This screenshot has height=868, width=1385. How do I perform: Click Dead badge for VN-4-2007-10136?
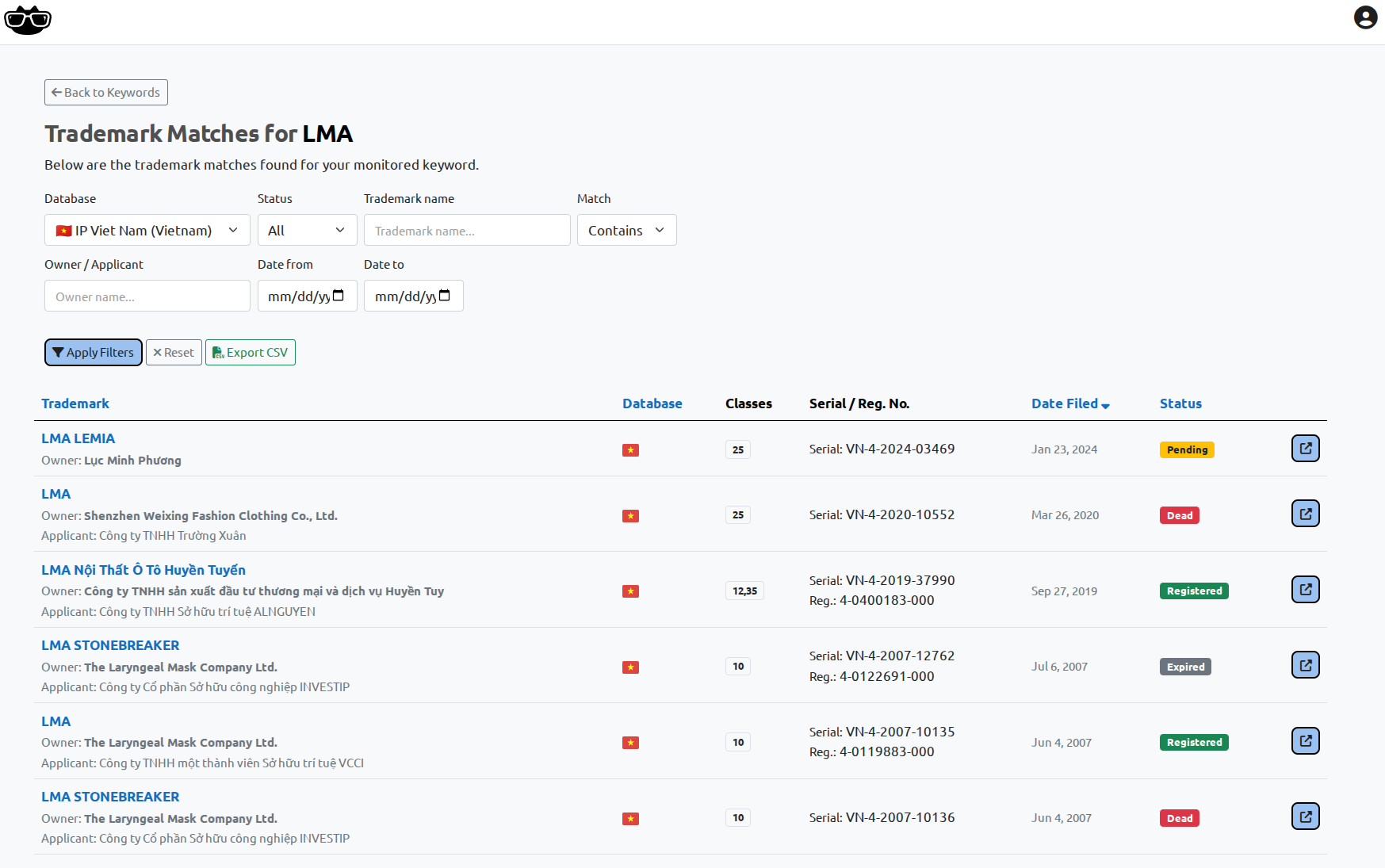pyautogui.click(x=1180, y=818)
